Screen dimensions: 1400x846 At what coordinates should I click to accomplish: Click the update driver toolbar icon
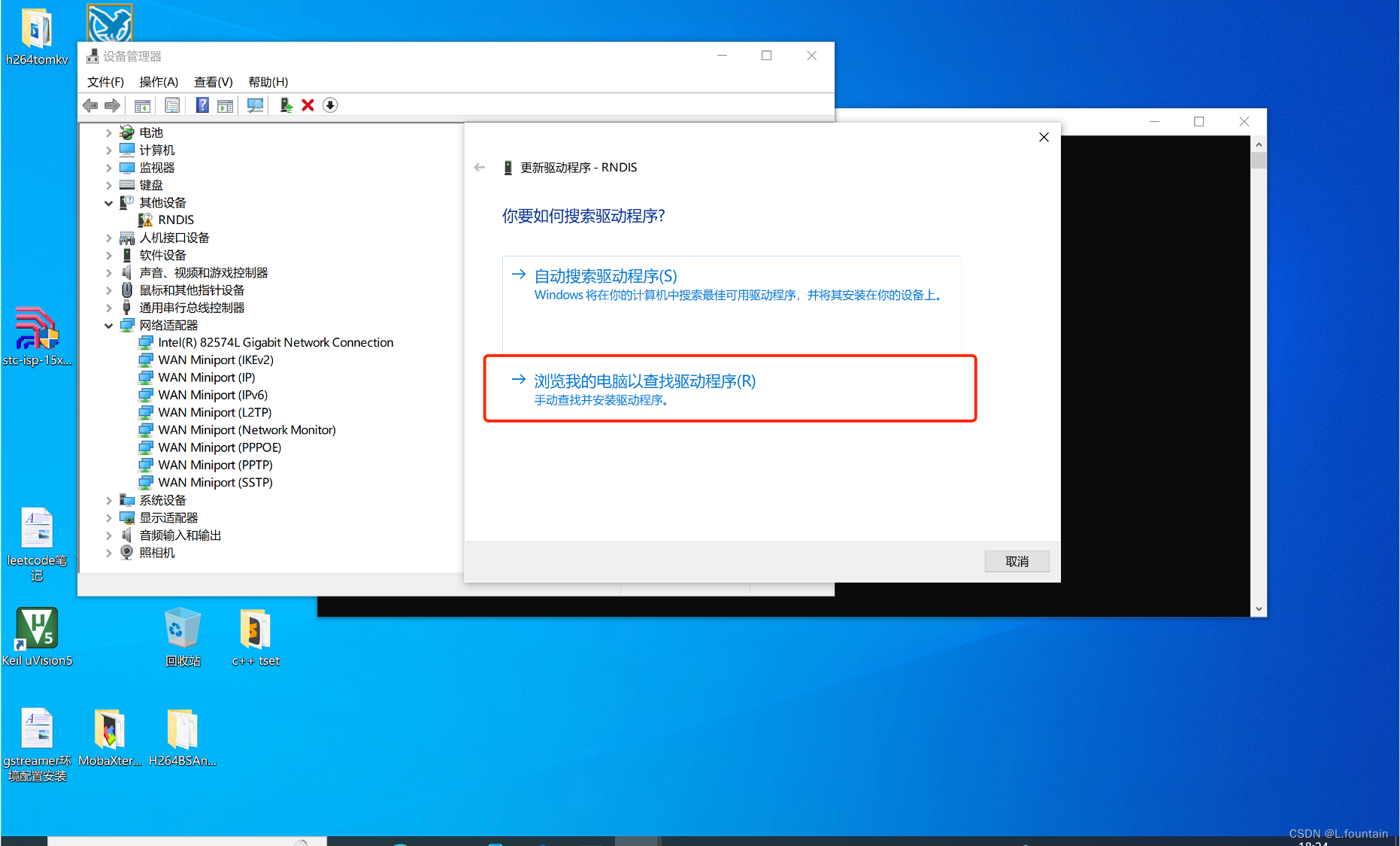pyautogui.click(x=286, y=105)
